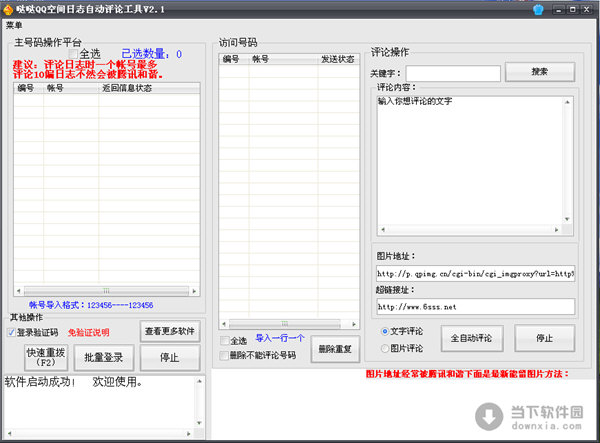Click up arrow of log box scrollbar
Image resolution: width=600 pixels, height=443 pixels.
pos(199,381)
